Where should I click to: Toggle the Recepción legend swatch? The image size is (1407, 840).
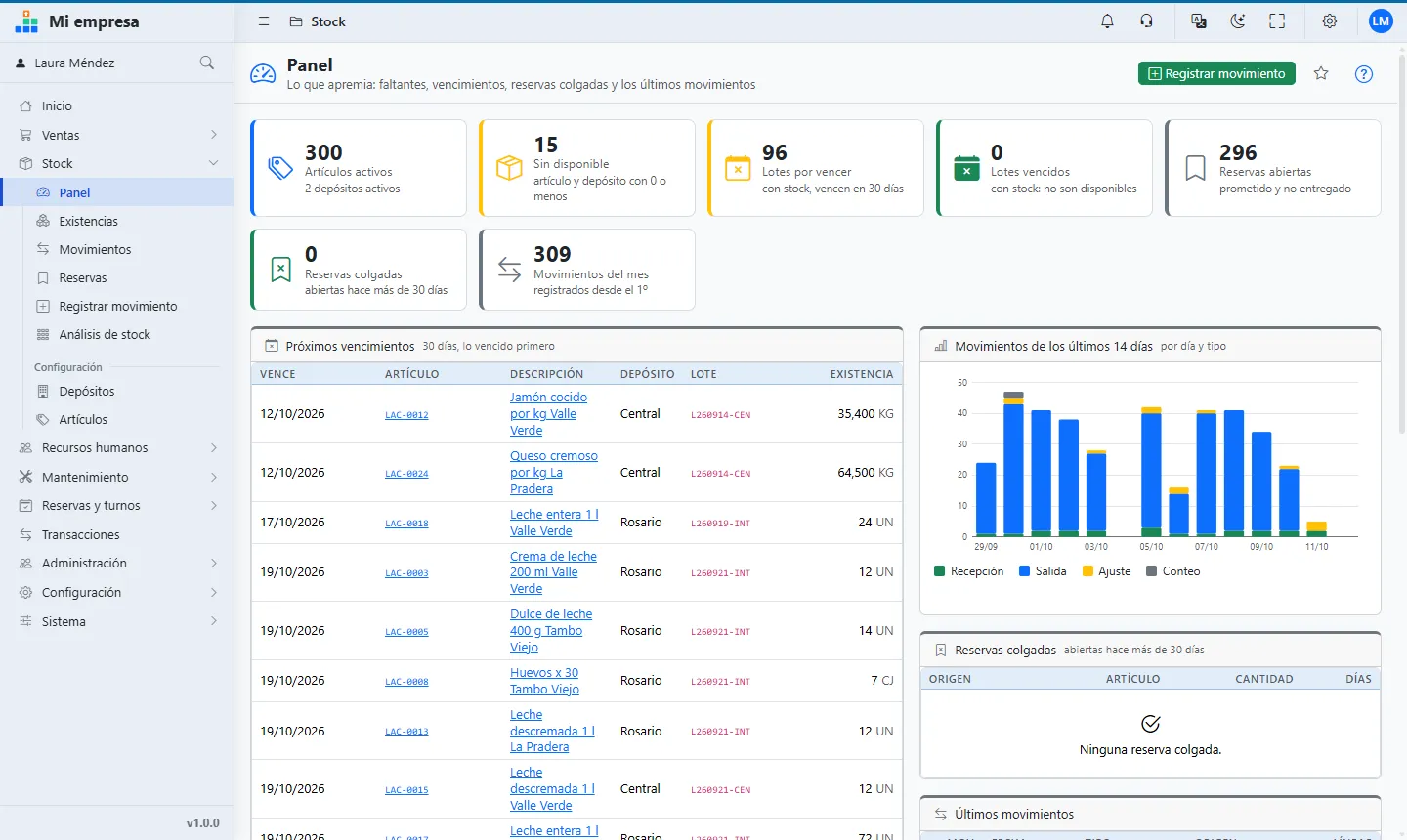pos(940,571)
